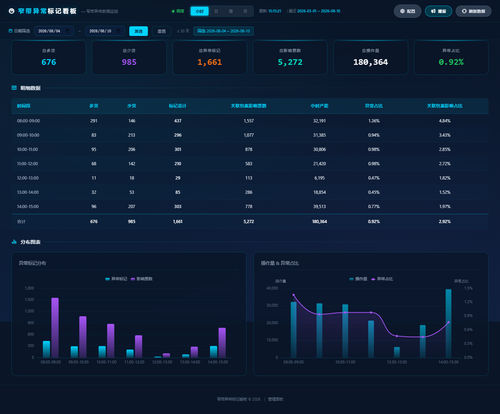The image size is (500, 414).
Task: Click the time slot column header
Action: (x=24, y=106)
